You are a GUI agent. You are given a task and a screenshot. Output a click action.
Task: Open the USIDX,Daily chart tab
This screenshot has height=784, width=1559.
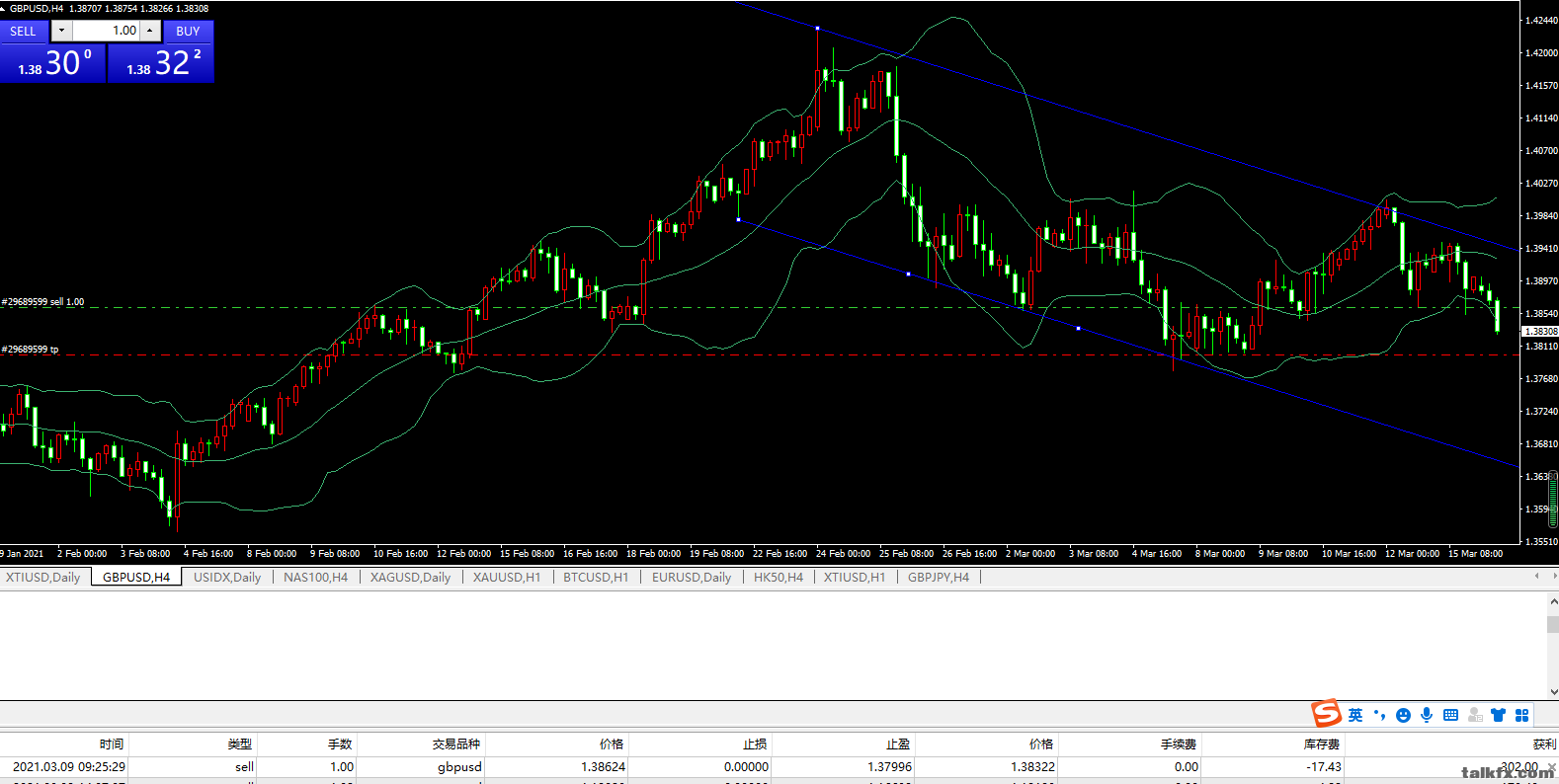coord(227,578)
